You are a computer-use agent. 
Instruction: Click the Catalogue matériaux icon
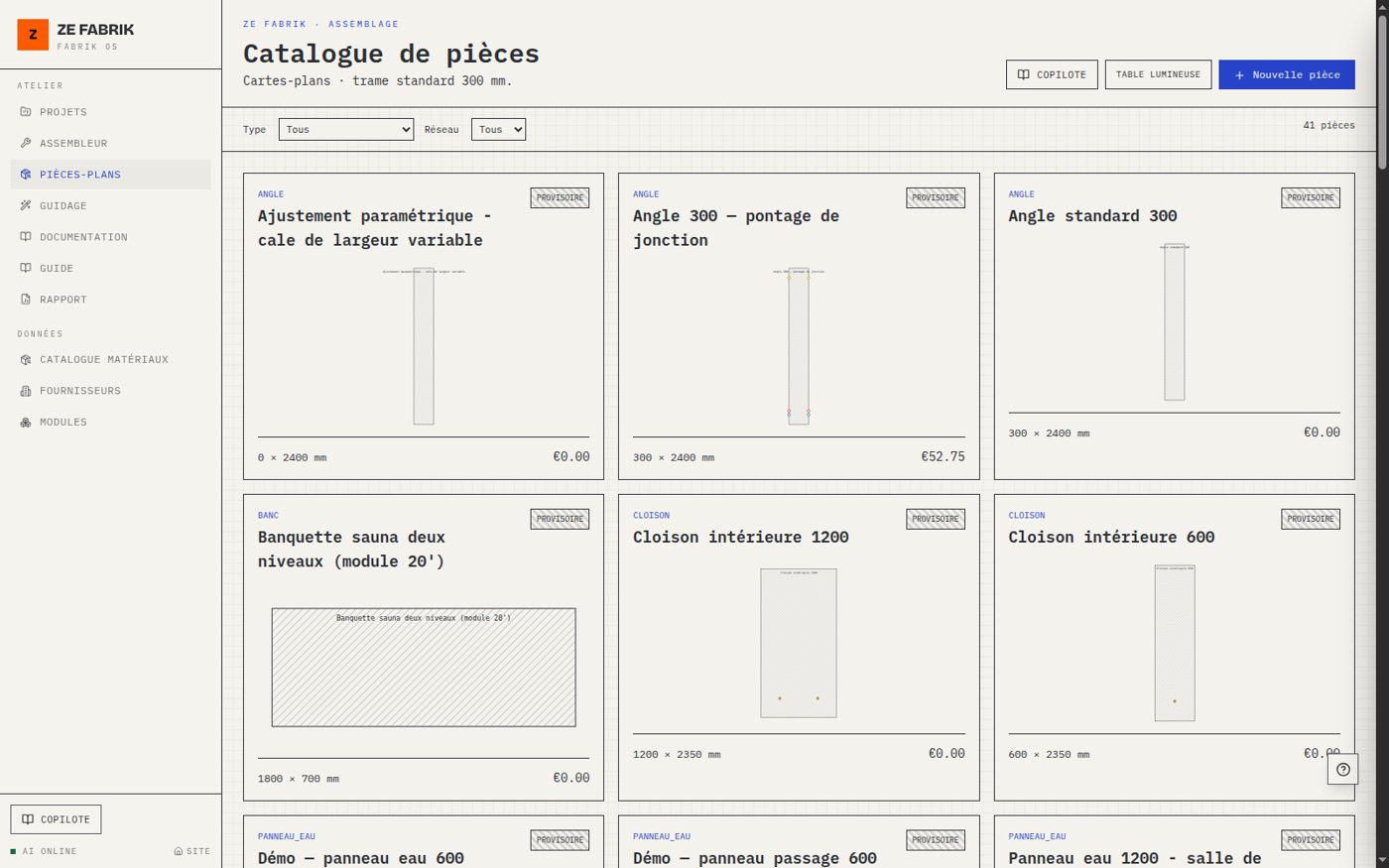coord(26,359)
